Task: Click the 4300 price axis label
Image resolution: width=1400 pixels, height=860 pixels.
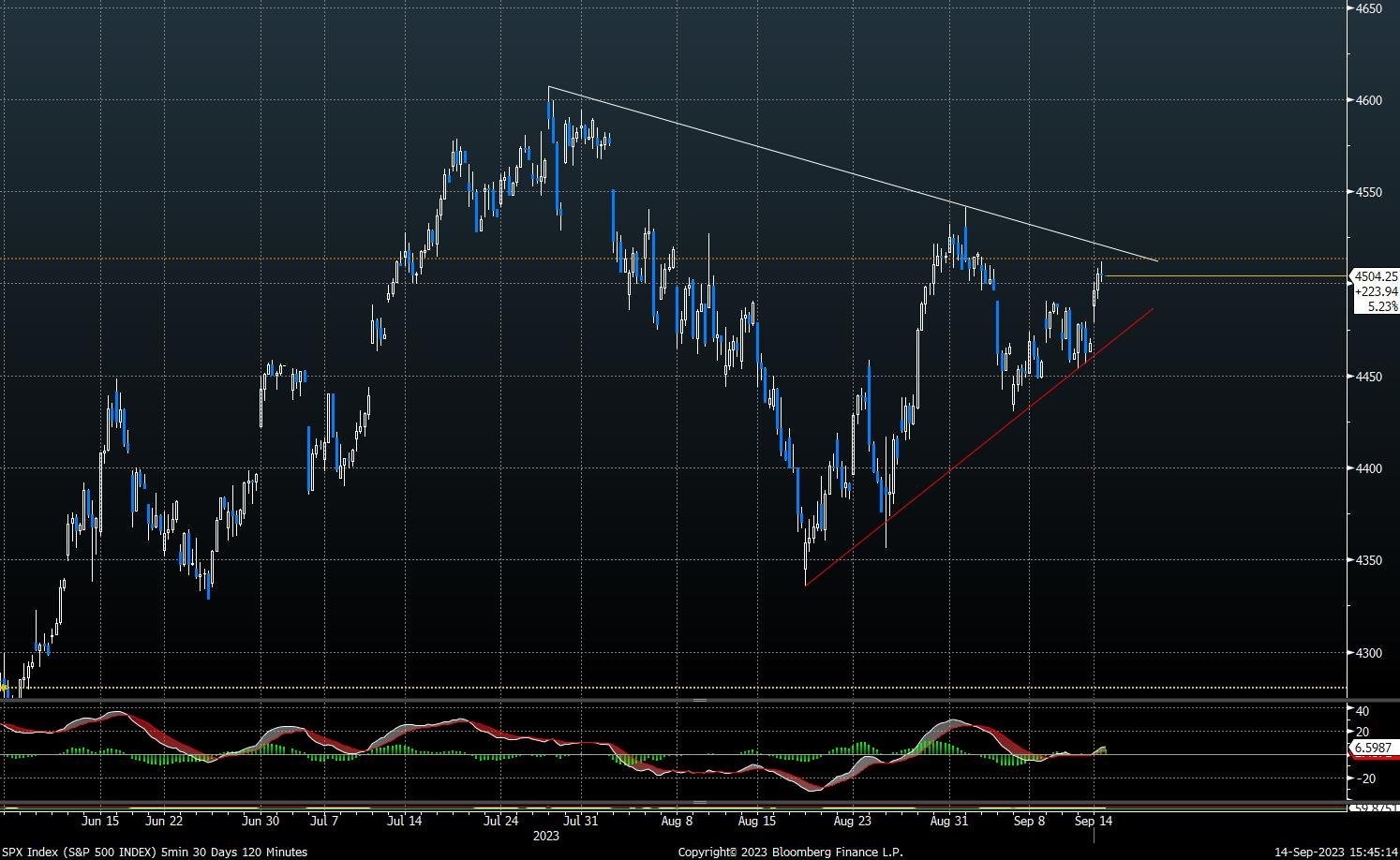Action: 1369,653
